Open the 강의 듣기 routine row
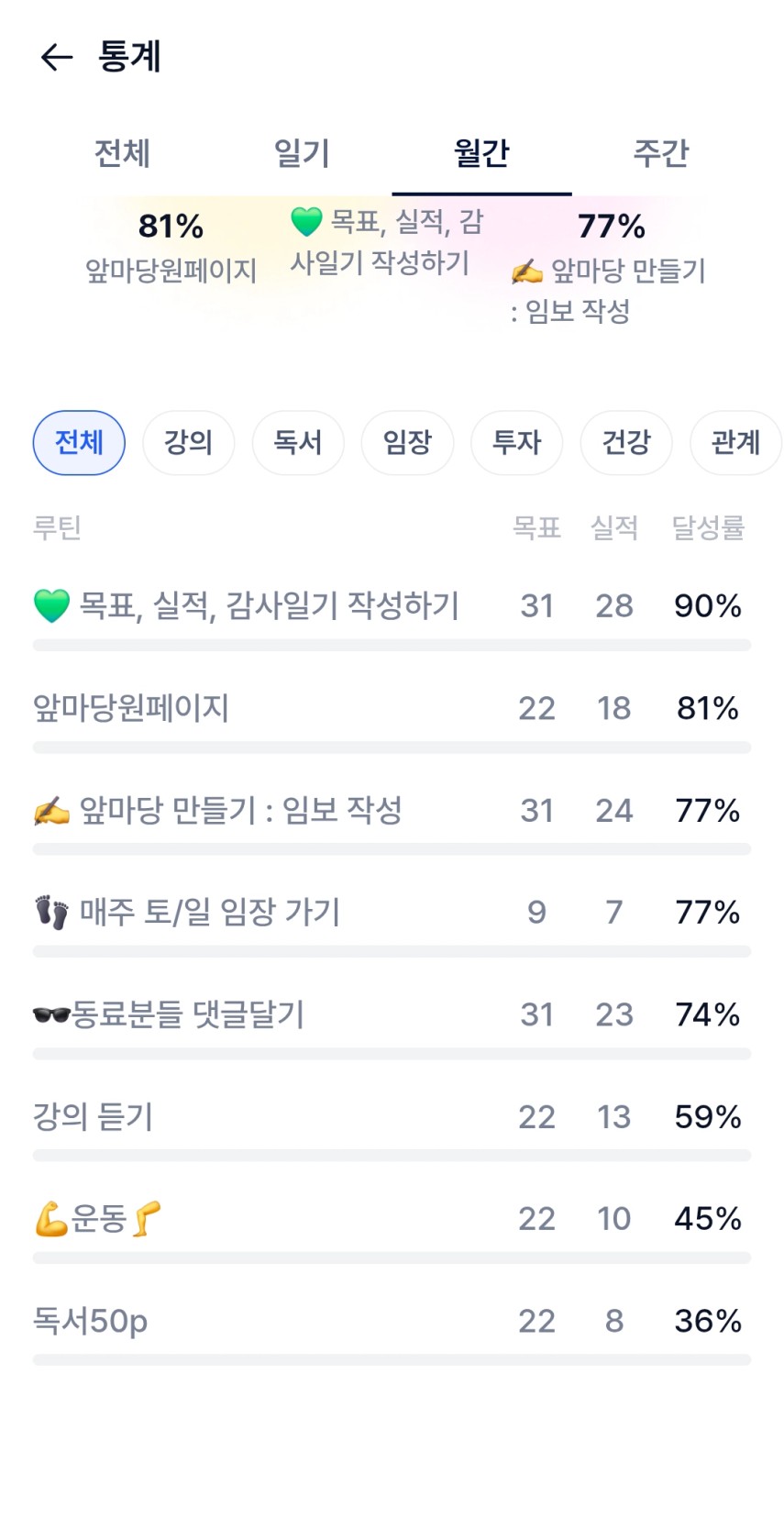This screenshot has width=784, height=1529. pos(94,1117)
